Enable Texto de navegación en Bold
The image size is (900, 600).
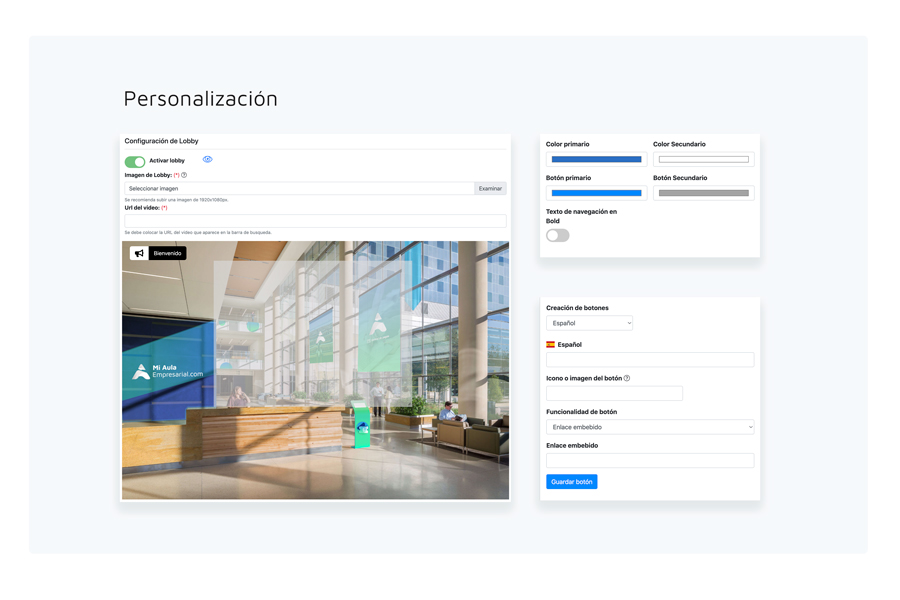(557, 235)
